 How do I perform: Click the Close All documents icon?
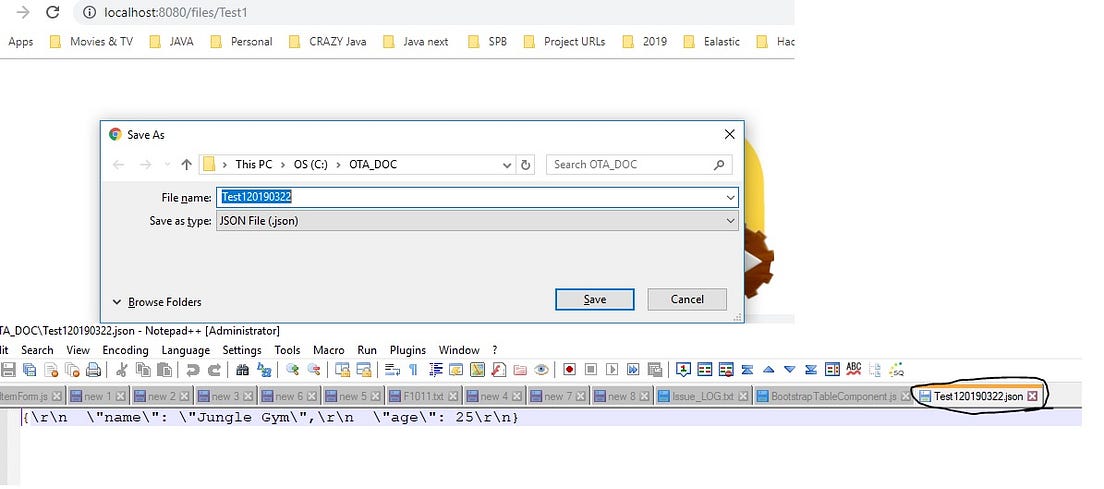72,369
